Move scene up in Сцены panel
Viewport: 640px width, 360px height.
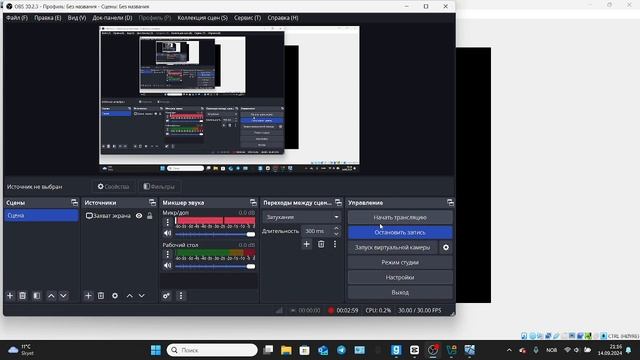click(x=51, y=296)
